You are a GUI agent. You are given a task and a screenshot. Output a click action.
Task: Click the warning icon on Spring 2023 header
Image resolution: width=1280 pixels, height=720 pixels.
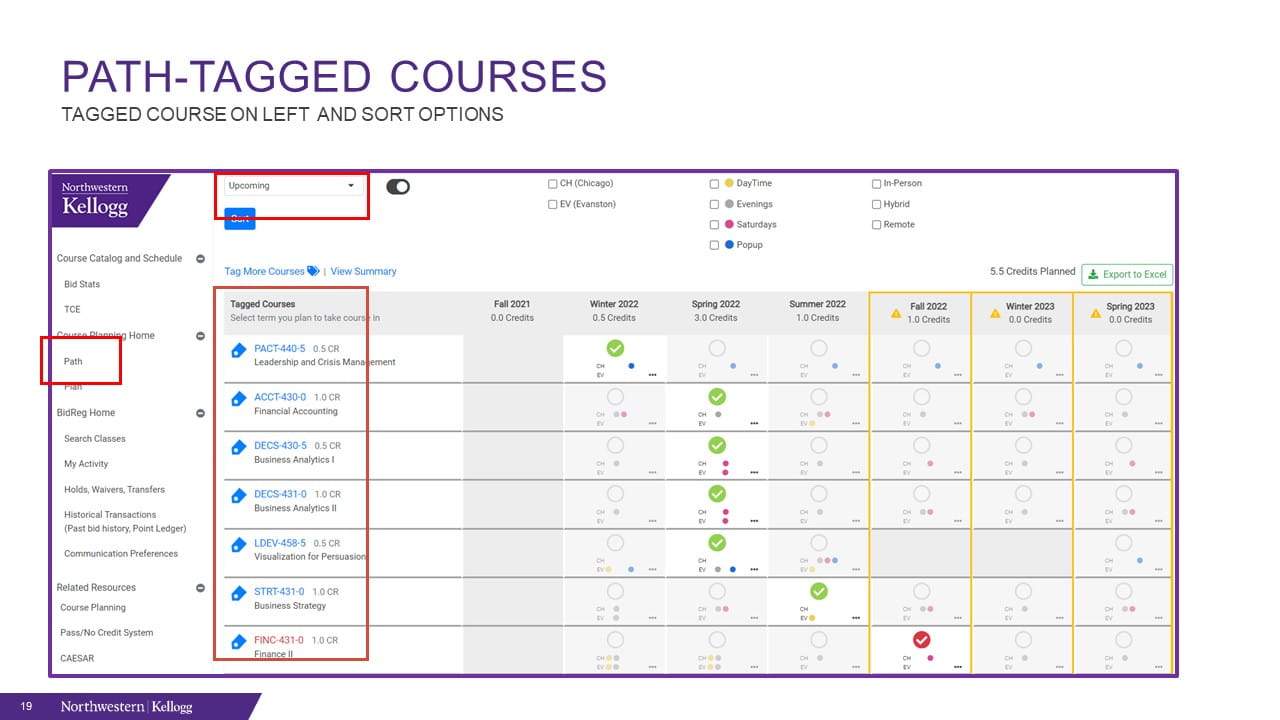1096,313
